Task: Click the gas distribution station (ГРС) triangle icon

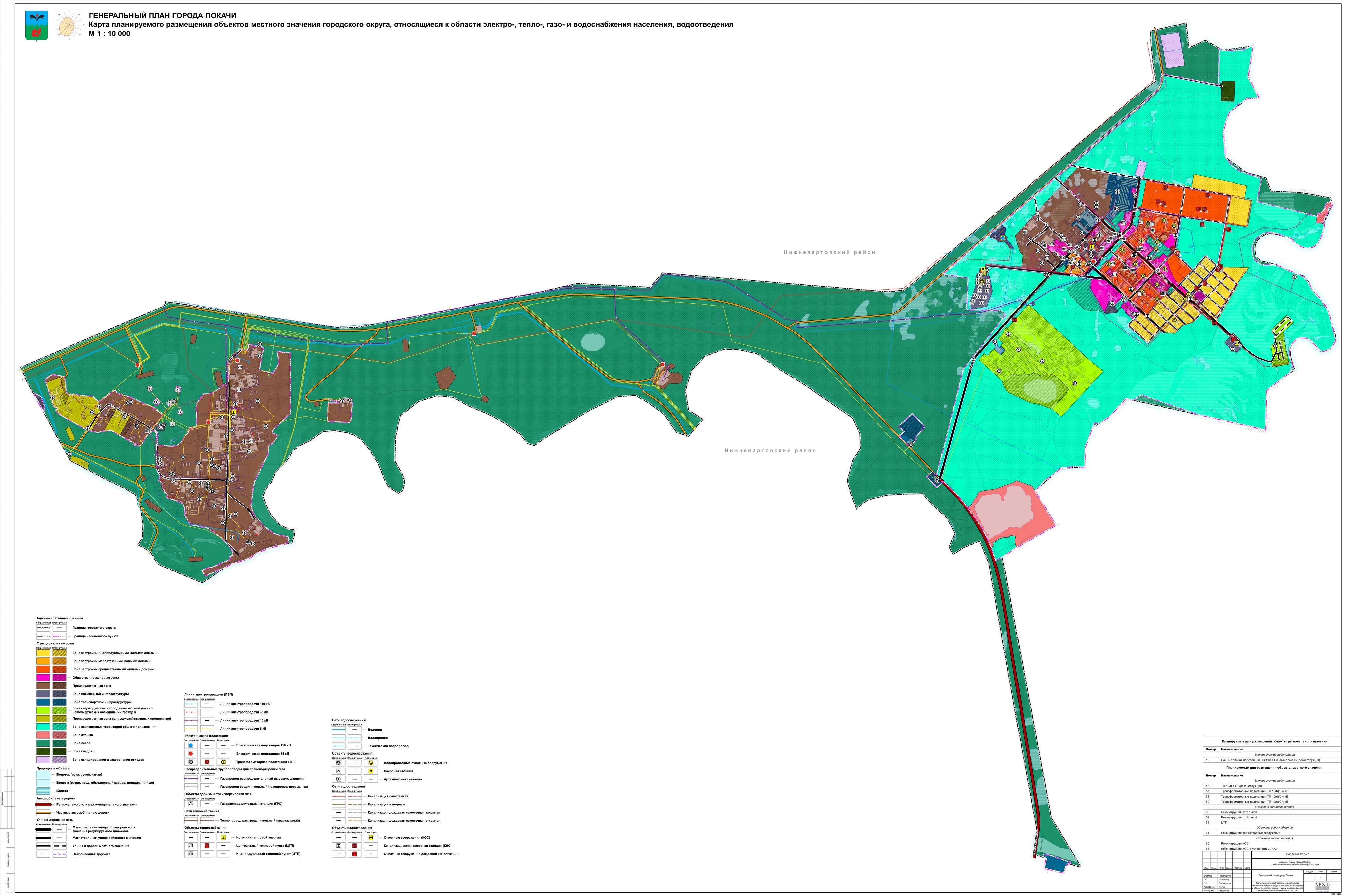Action: 191,804
